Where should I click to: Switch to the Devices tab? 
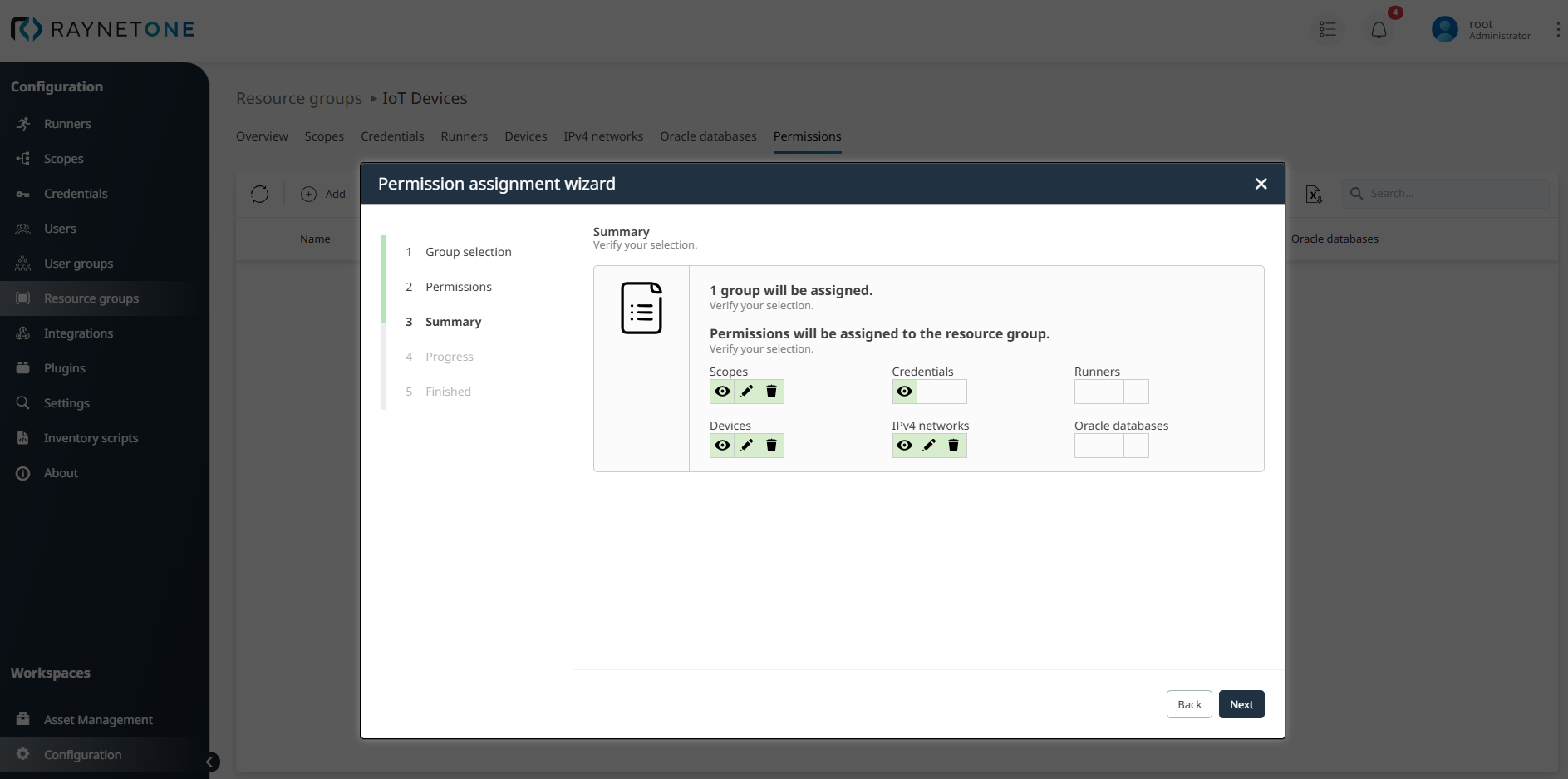[x=525, y=136]
